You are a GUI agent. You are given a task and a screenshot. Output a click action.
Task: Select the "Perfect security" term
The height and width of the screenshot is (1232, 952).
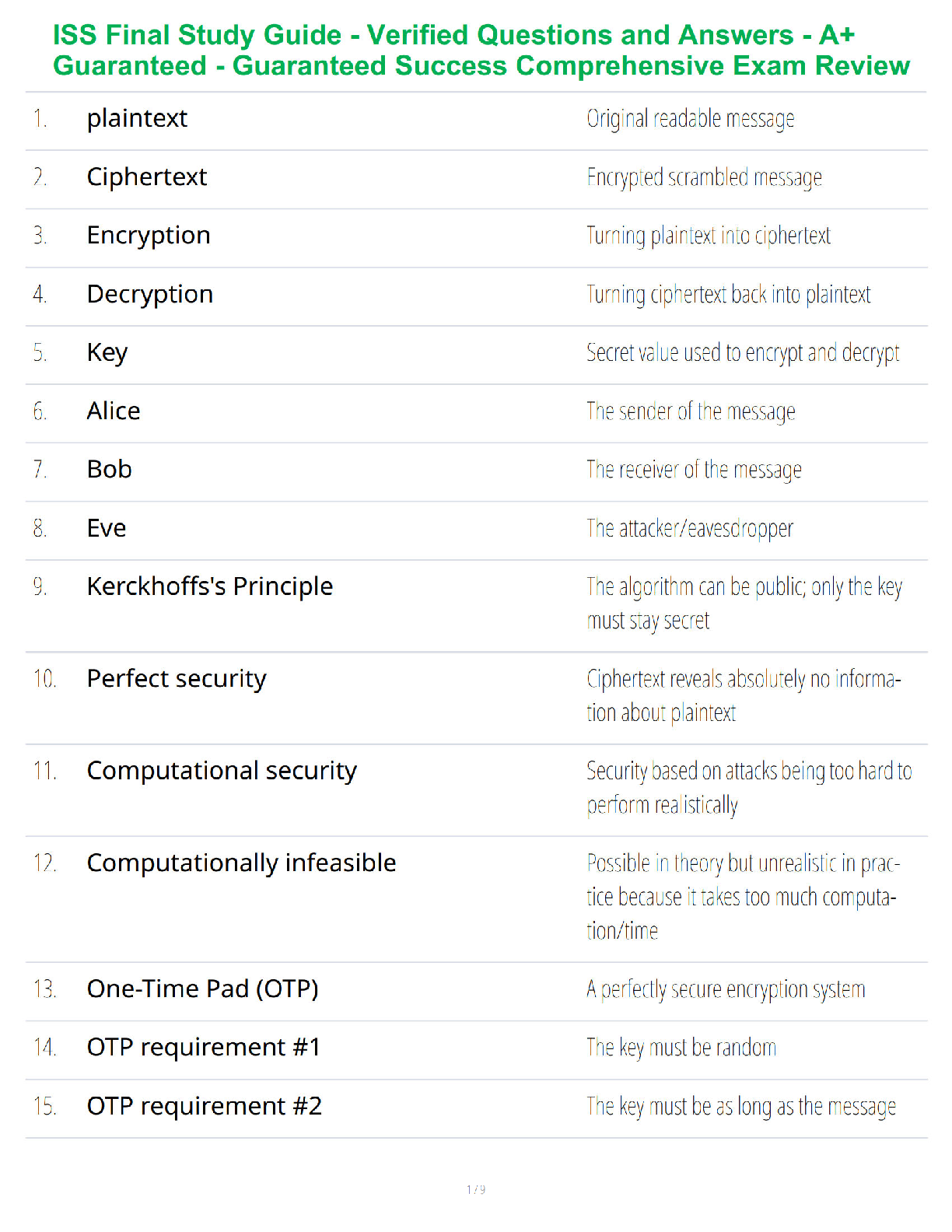click(x=177, y=679)
